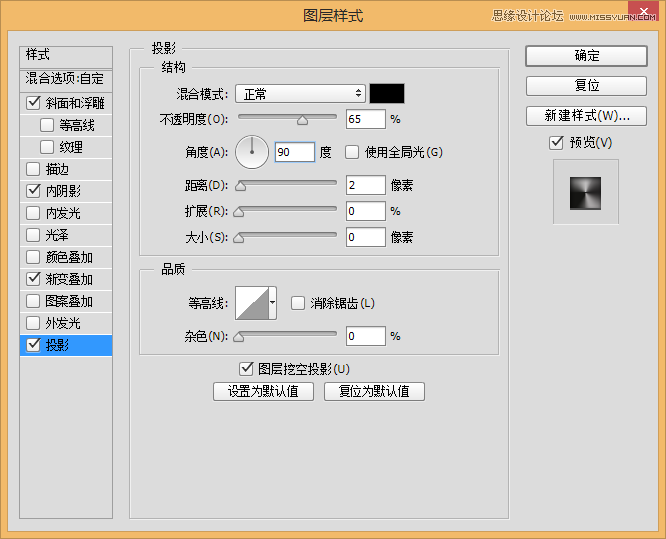
Task: Click 设置为默认值 button
Action: [x=263, y=391]
